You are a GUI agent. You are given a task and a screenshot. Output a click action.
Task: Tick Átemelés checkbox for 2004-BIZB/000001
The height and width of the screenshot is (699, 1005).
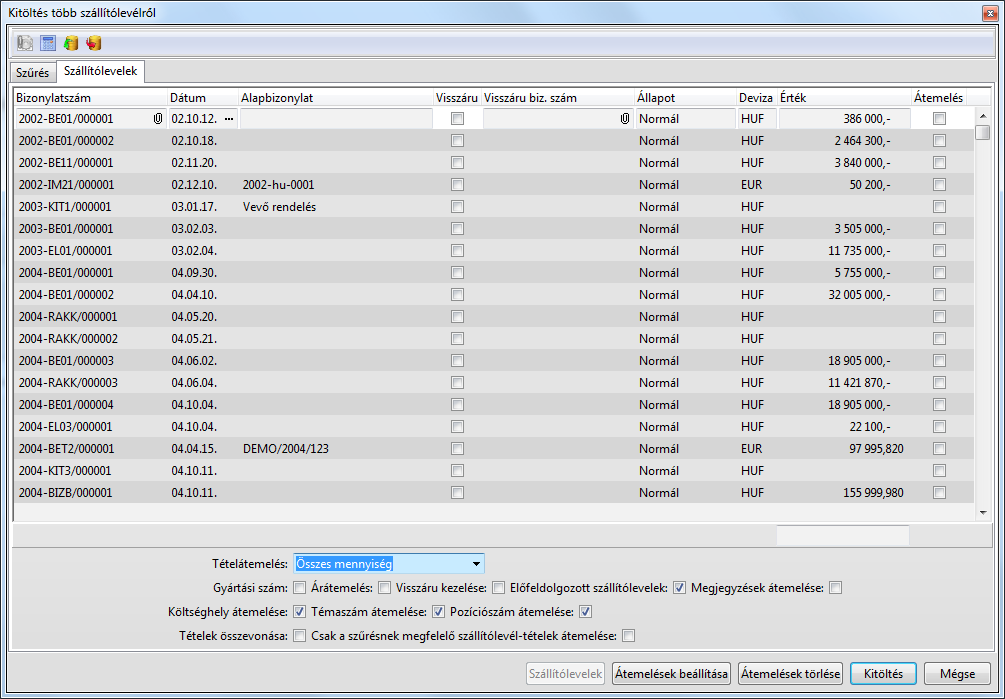coord(940,493)
